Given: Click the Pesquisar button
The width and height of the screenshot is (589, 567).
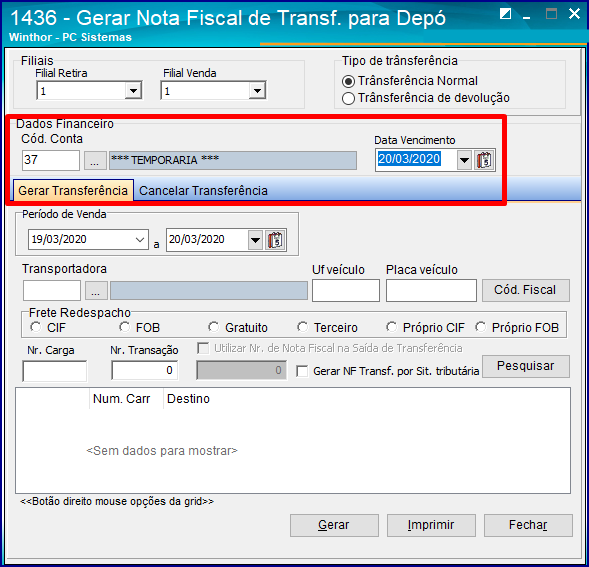Looking at the screenshot, I should 526,366.
